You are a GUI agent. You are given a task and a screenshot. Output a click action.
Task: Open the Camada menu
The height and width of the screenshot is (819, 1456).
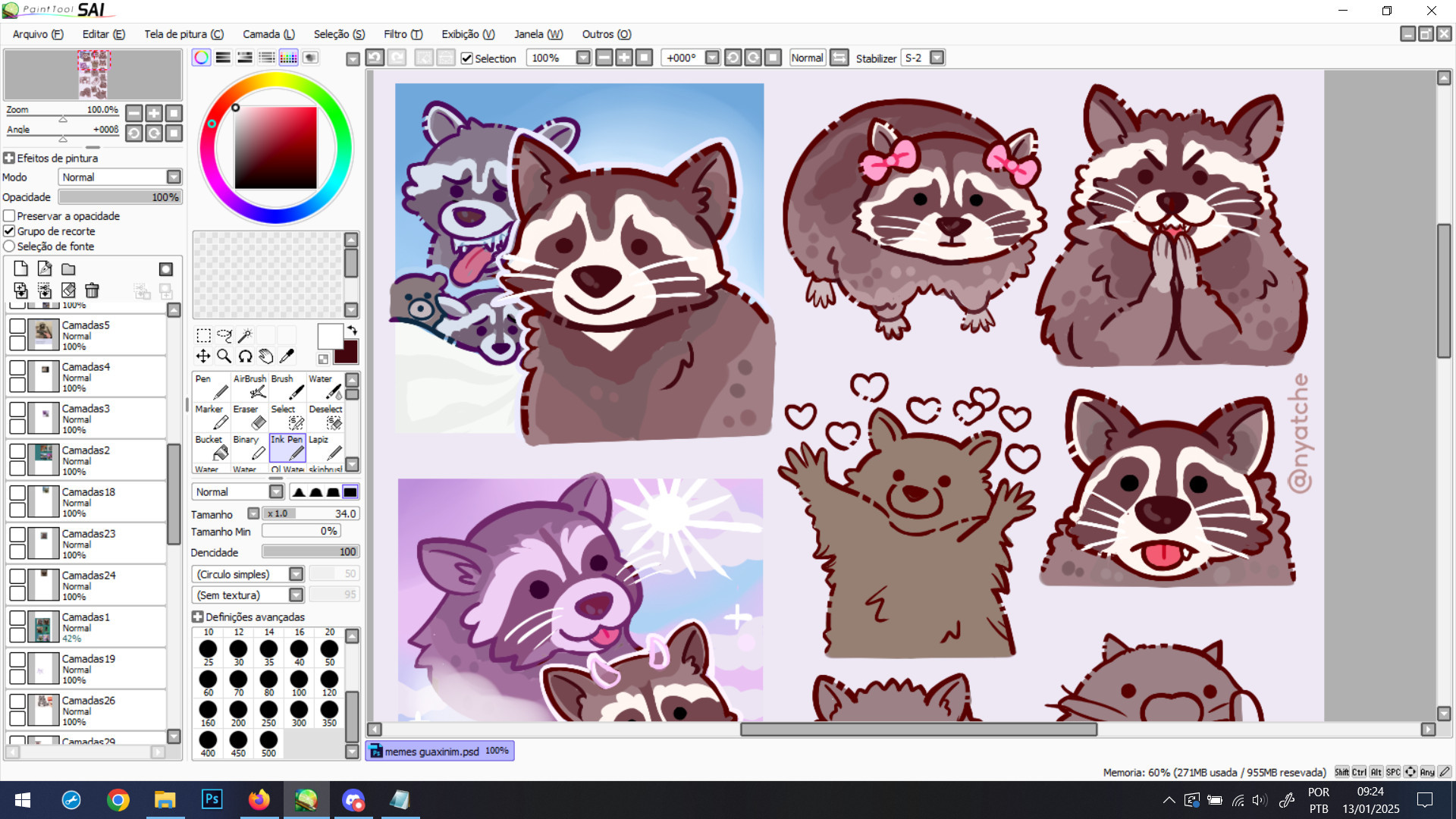tap(268, 34)
